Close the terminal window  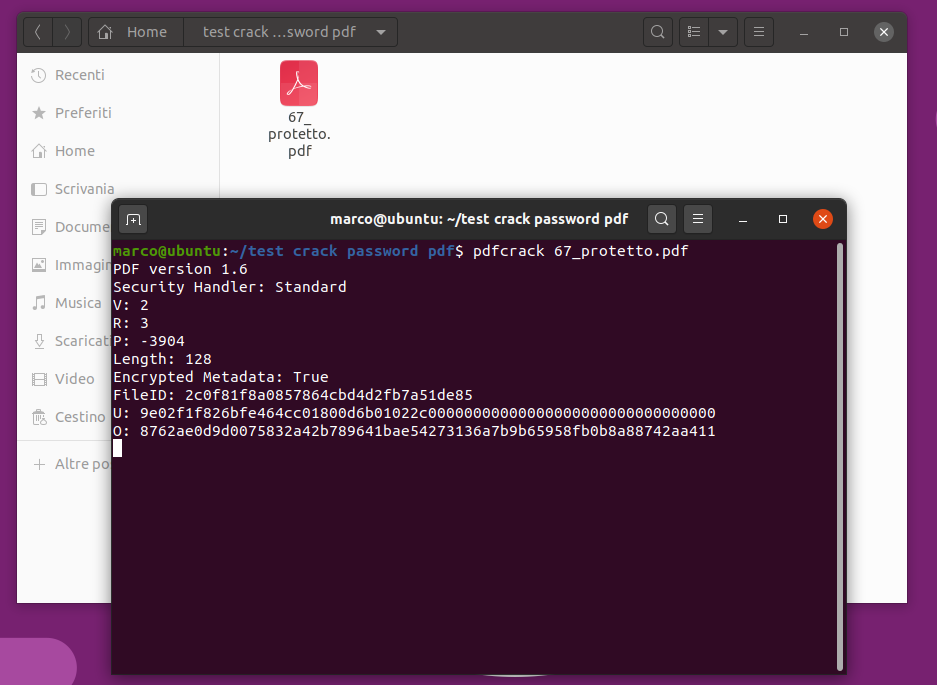point(823,219)
